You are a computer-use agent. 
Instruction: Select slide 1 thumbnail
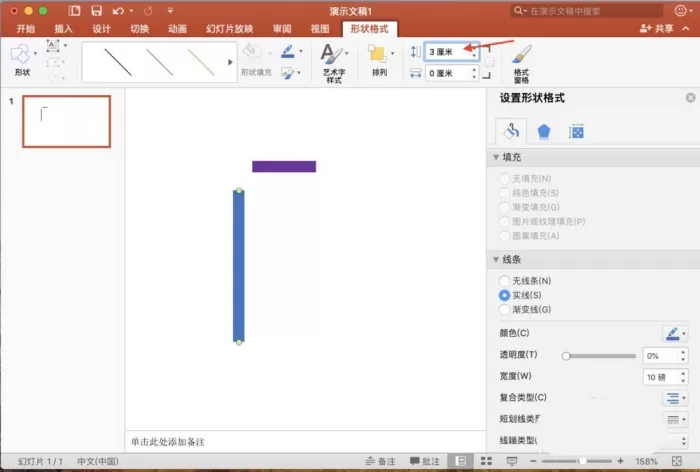[67, 121]
